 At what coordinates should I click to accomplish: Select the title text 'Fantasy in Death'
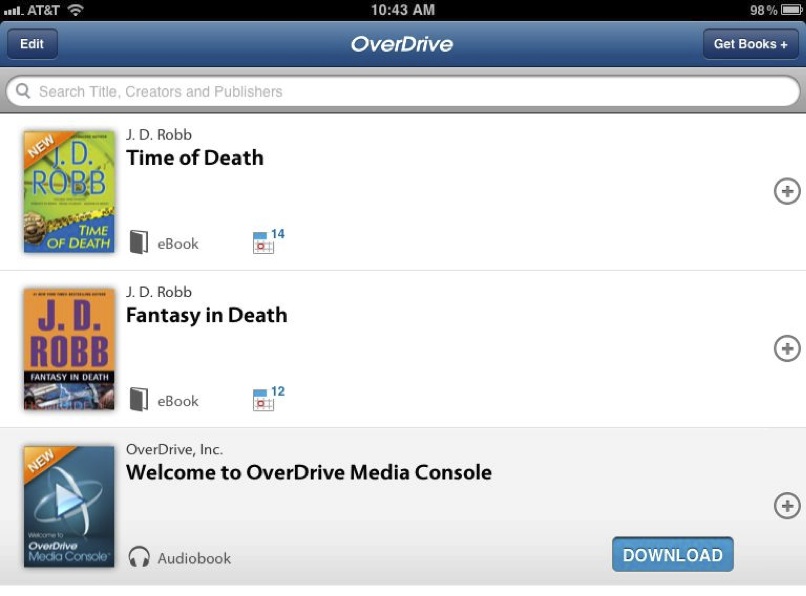click(207, 315)
